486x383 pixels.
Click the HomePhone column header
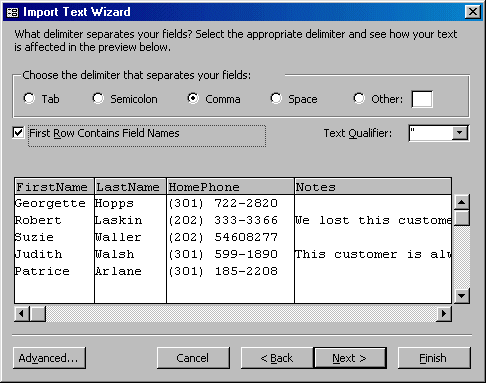tap(230, 187)
